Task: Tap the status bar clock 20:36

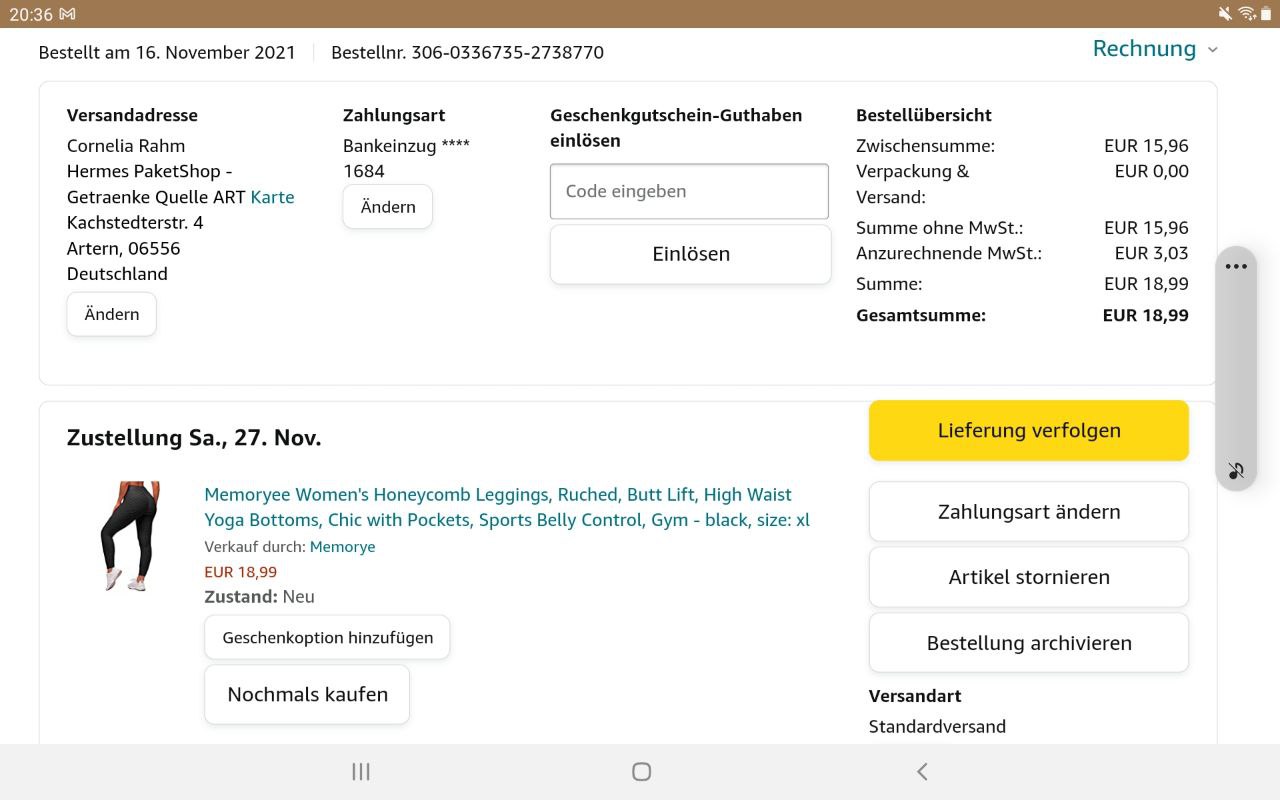Action: pos(30,14)
